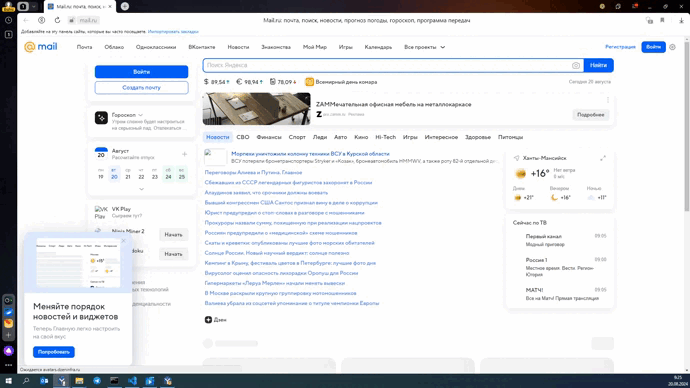690x388 pixels.
Task: Expand Гороскоп sign chevron
Action: click(x=140, y=115)
